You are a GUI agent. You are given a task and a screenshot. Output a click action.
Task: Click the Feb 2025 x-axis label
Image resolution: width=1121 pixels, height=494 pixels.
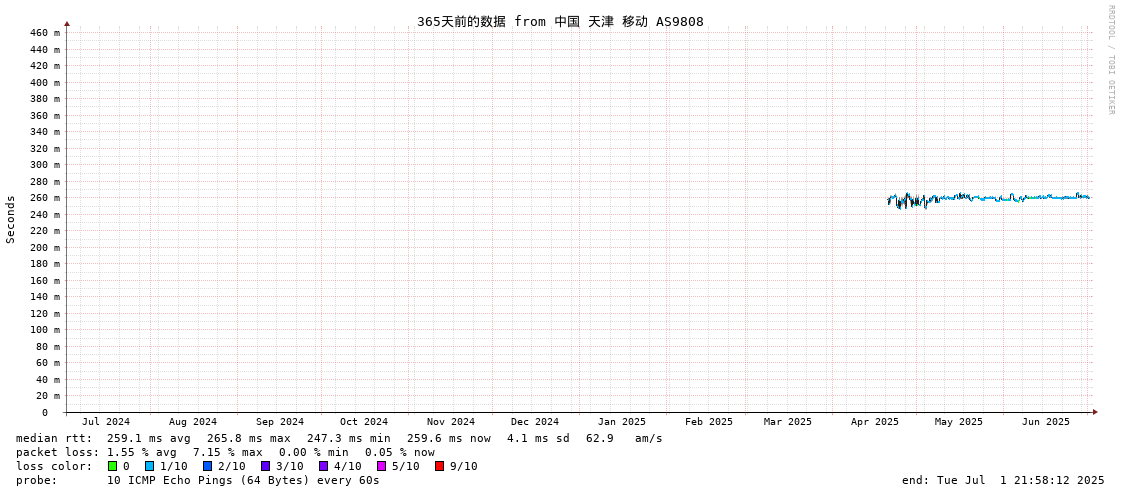point(708,422)
